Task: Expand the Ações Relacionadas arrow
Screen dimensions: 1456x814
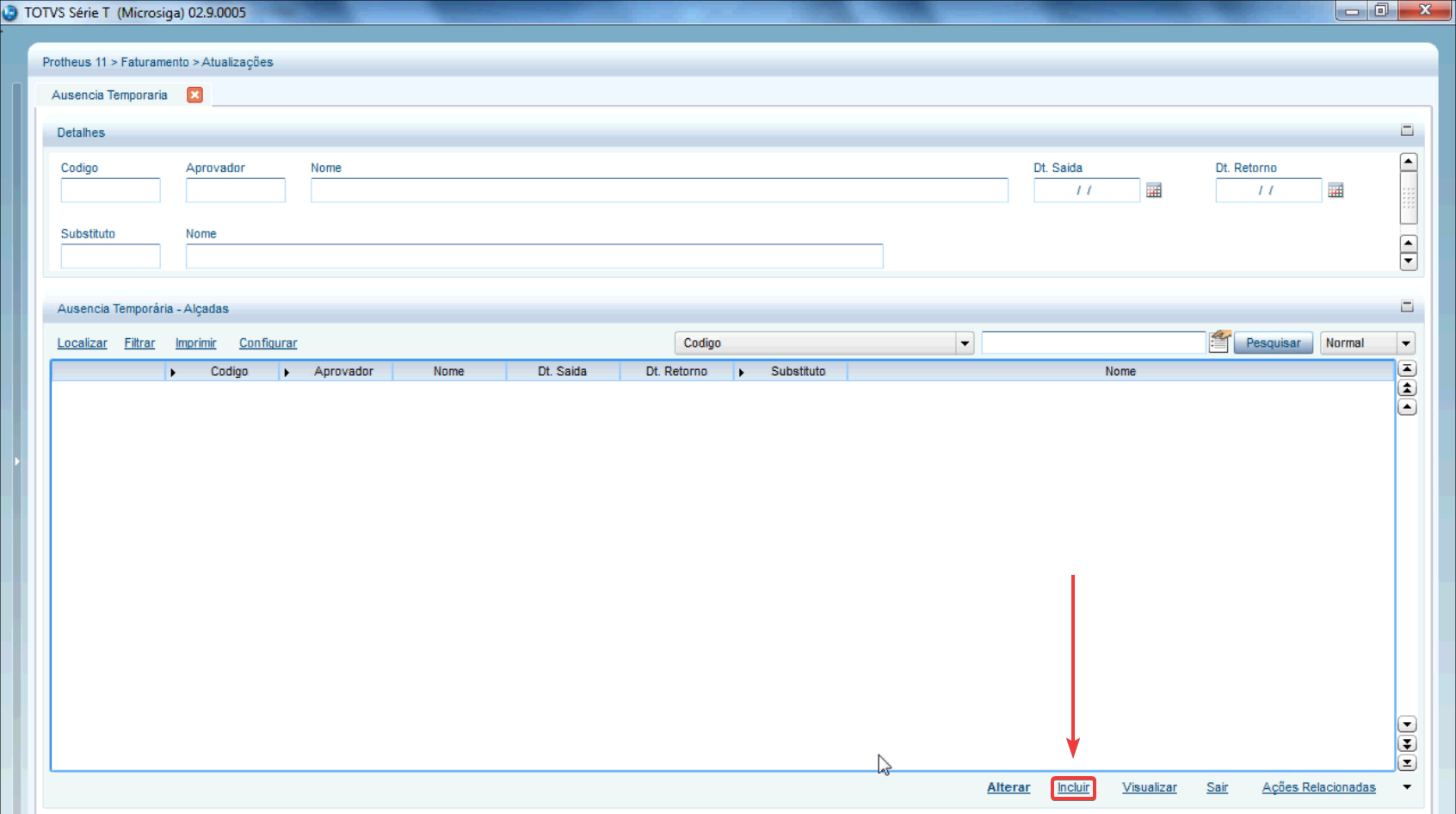Action: [x=1407, y=787]
